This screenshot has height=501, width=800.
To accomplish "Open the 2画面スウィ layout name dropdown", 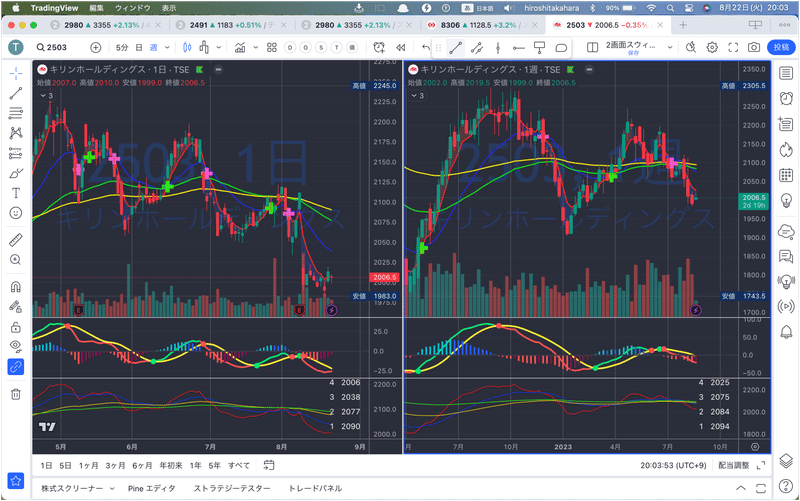I will click(x=670, y=47).
